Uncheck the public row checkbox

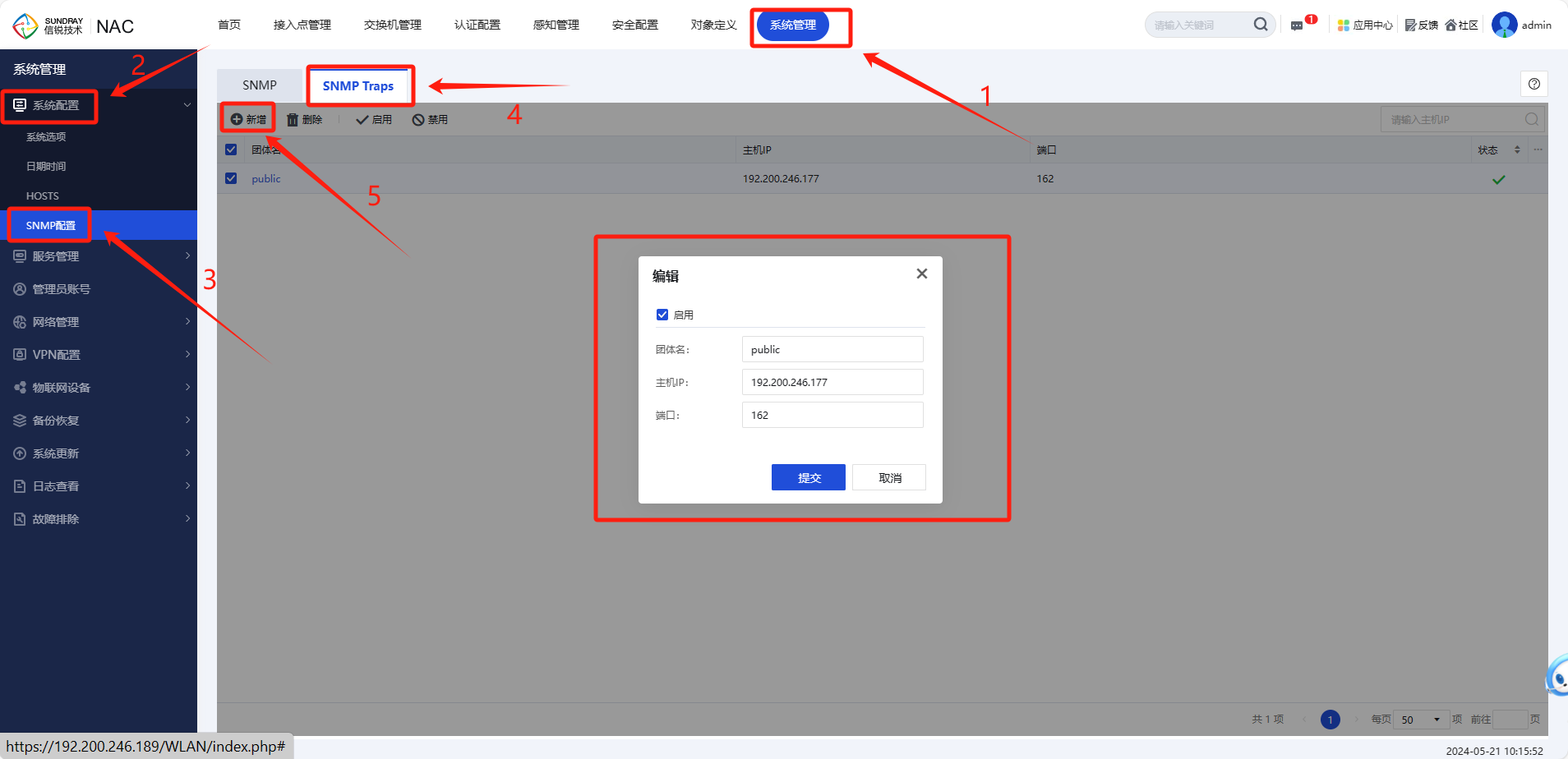click(x=231, y=178)
